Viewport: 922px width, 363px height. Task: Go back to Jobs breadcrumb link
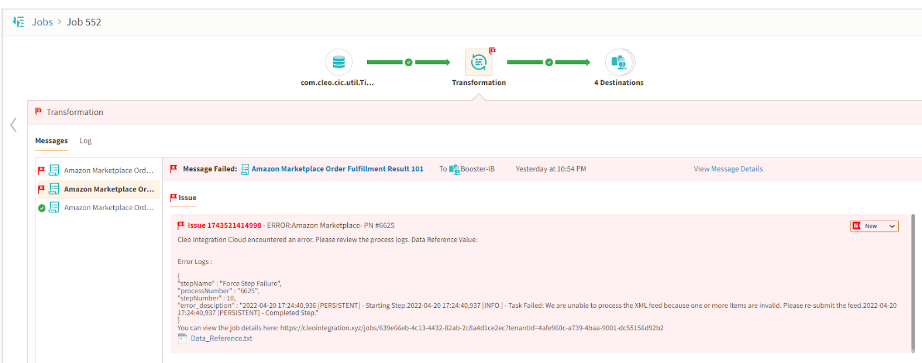(42, 22)
